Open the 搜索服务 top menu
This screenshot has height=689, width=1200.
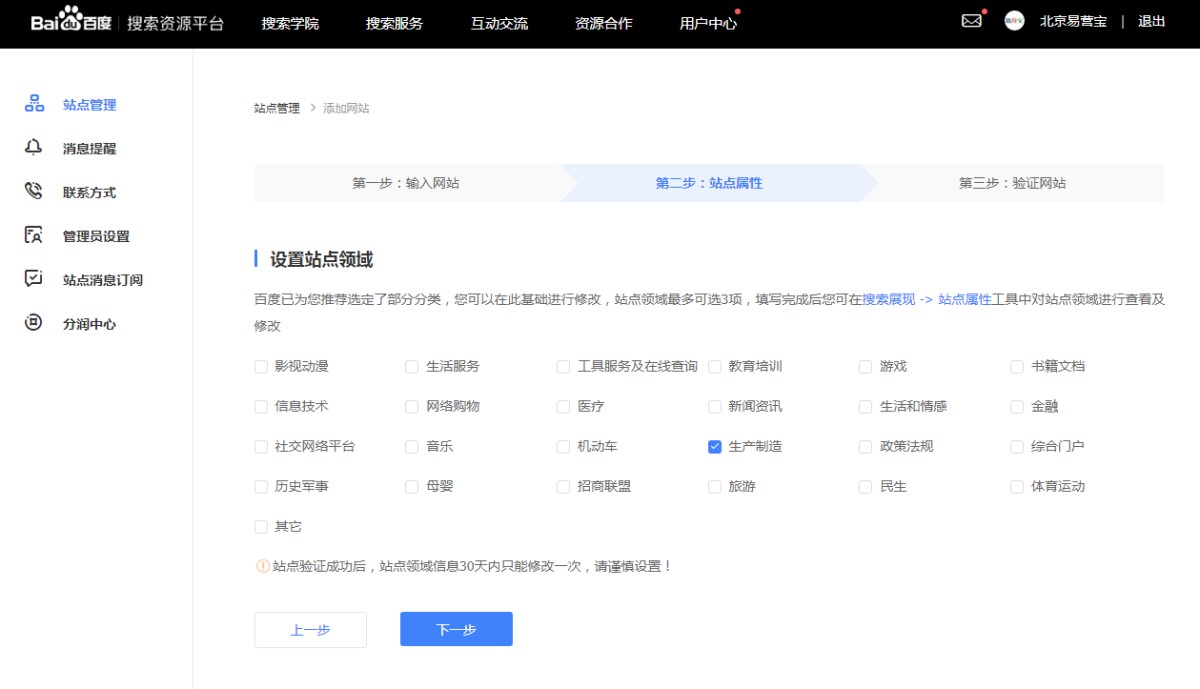pyautogui.click(x=394, y=23)
